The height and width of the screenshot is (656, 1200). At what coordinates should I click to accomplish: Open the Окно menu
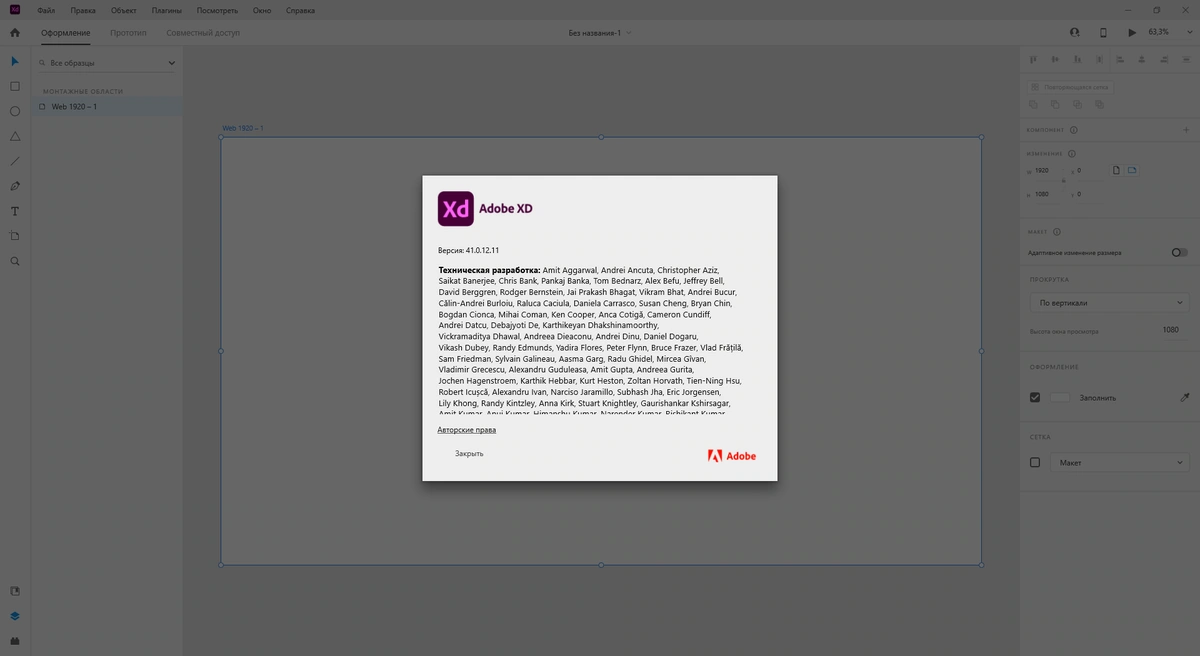[x=262, y=10]
